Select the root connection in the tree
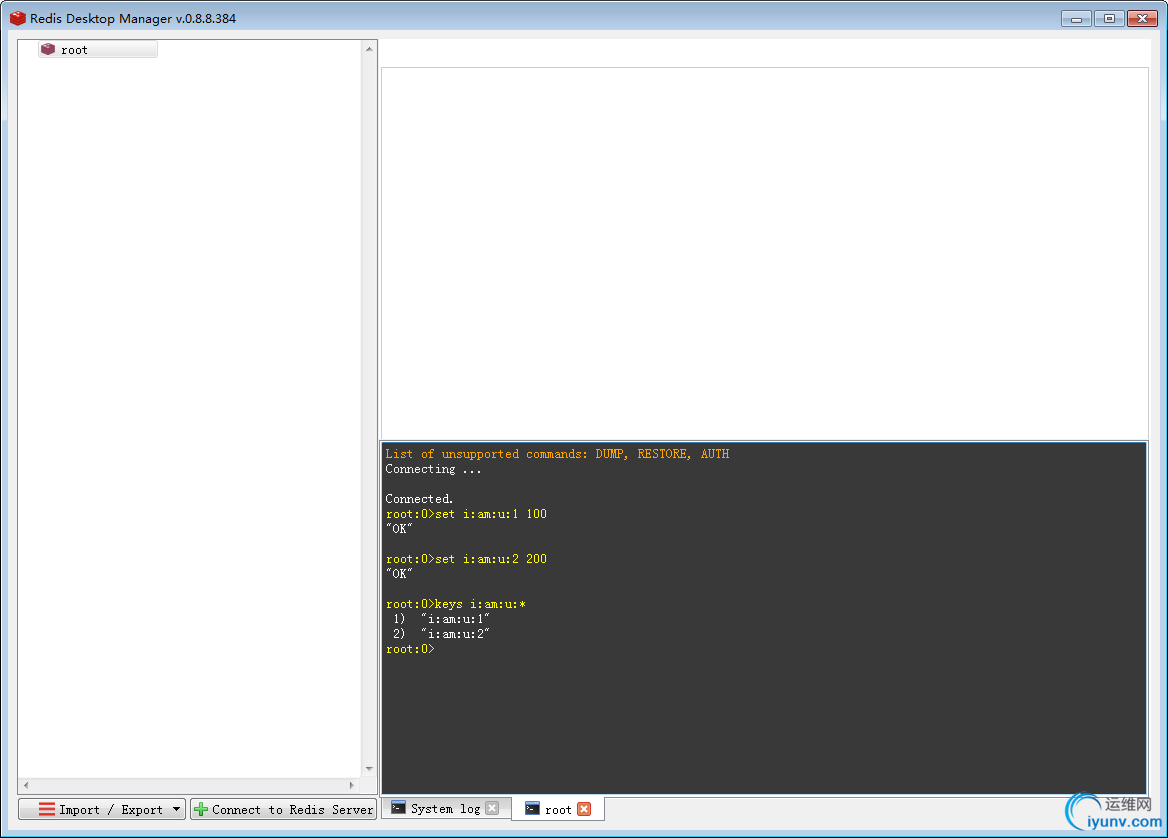 coord(98,50)
